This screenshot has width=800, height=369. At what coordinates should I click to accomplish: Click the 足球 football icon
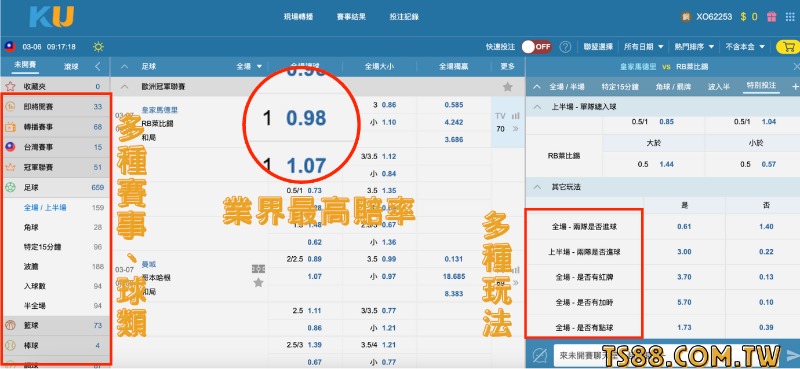10,188
